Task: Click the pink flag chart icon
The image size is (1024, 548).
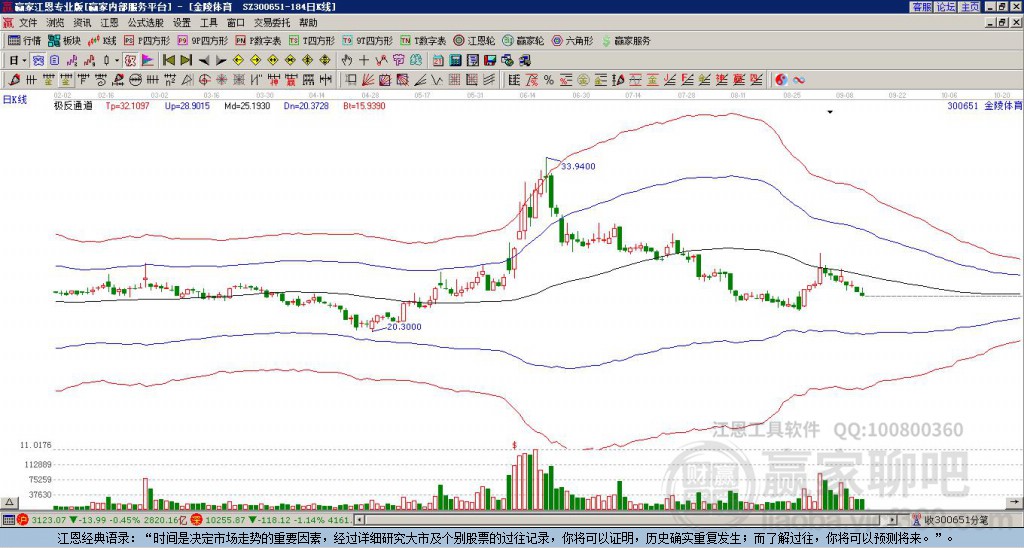Action: (148, 61)
